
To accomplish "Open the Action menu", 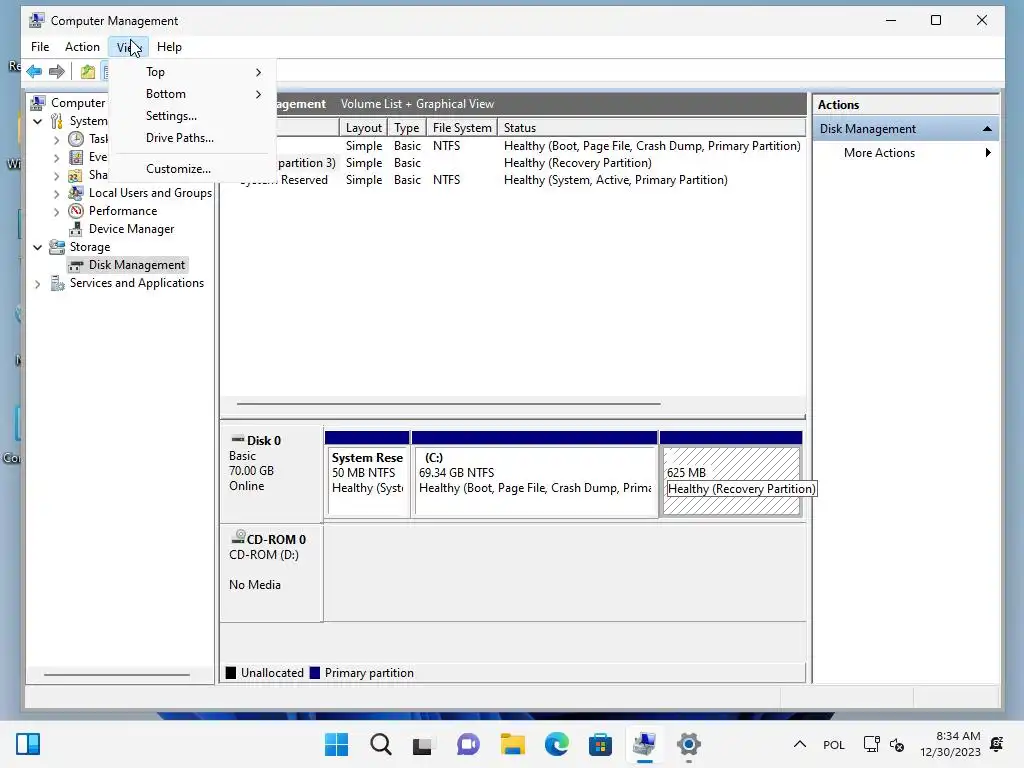I will point(82,46).
